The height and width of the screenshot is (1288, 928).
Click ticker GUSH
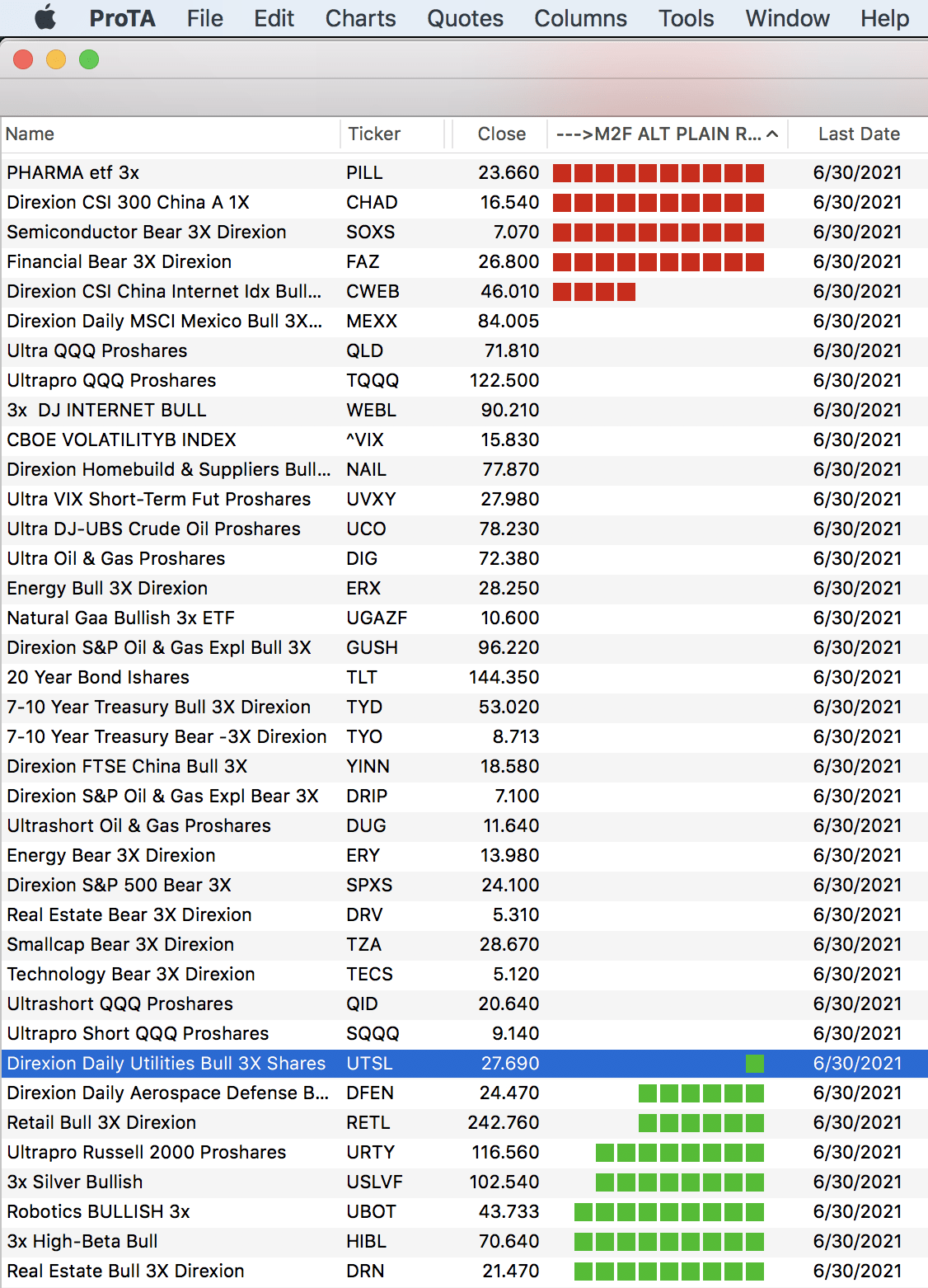click(x=372, y=647)
